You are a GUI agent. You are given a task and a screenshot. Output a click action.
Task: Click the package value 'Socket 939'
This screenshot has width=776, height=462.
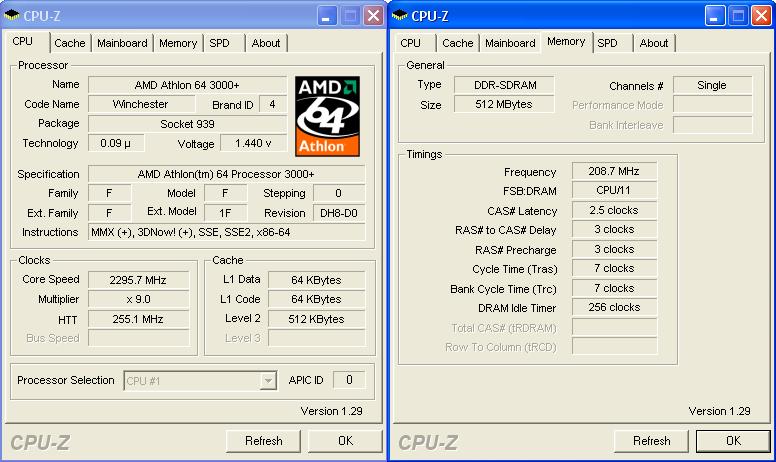point(187,124)
